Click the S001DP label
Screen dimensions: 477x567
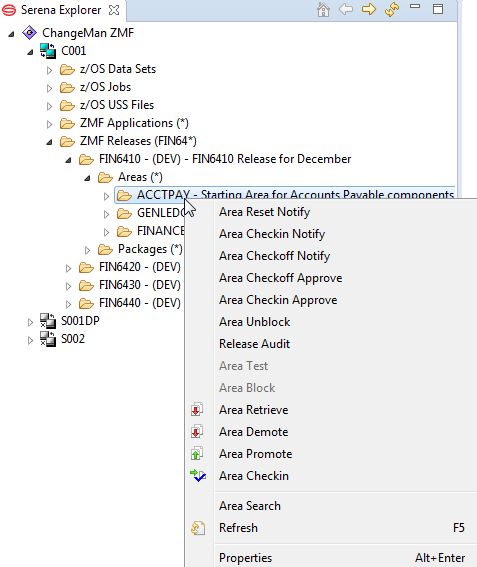pyautogui.click(x=80, y=321)
